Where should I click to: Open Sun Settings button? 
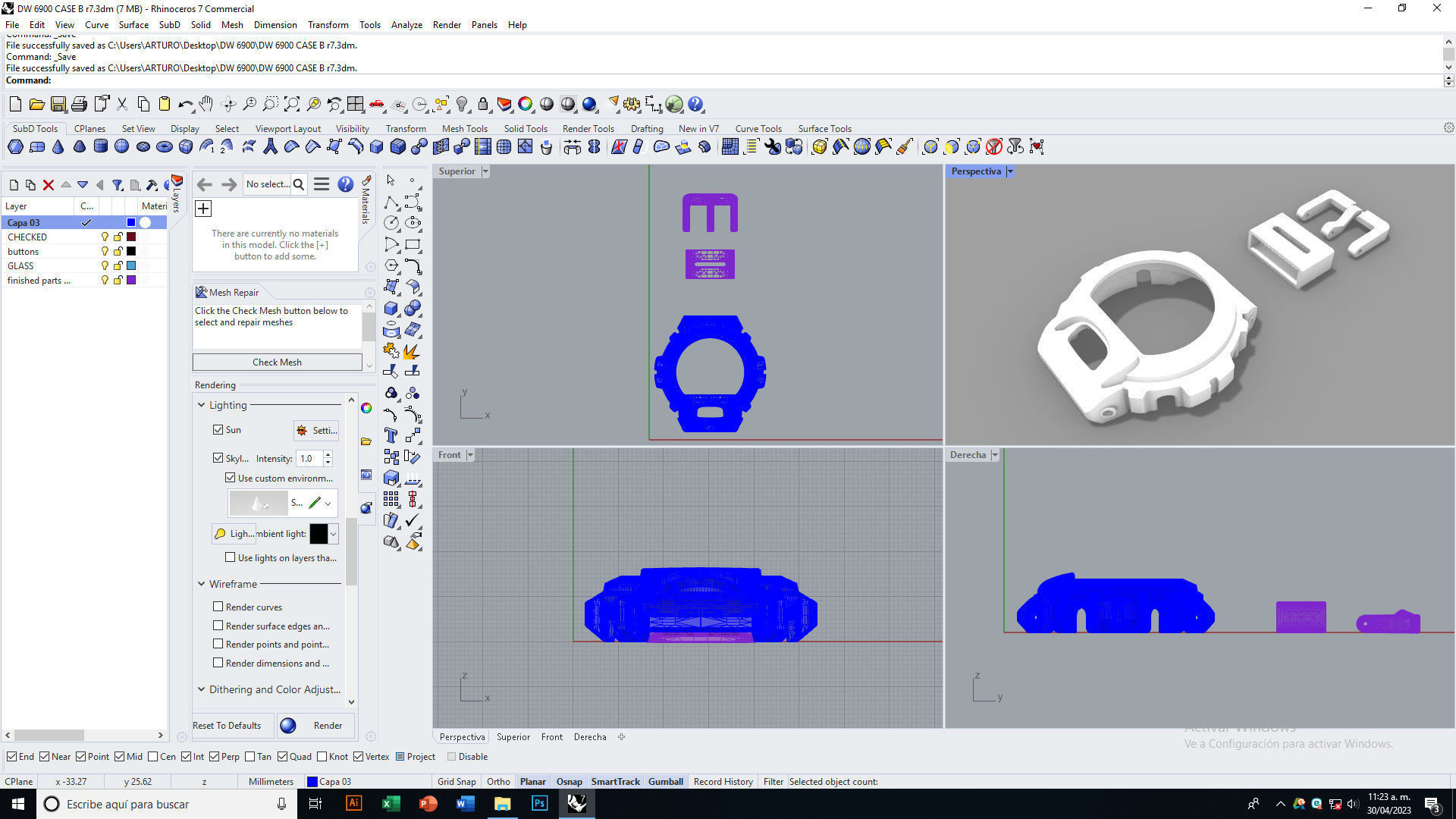[x=316, y=431]
